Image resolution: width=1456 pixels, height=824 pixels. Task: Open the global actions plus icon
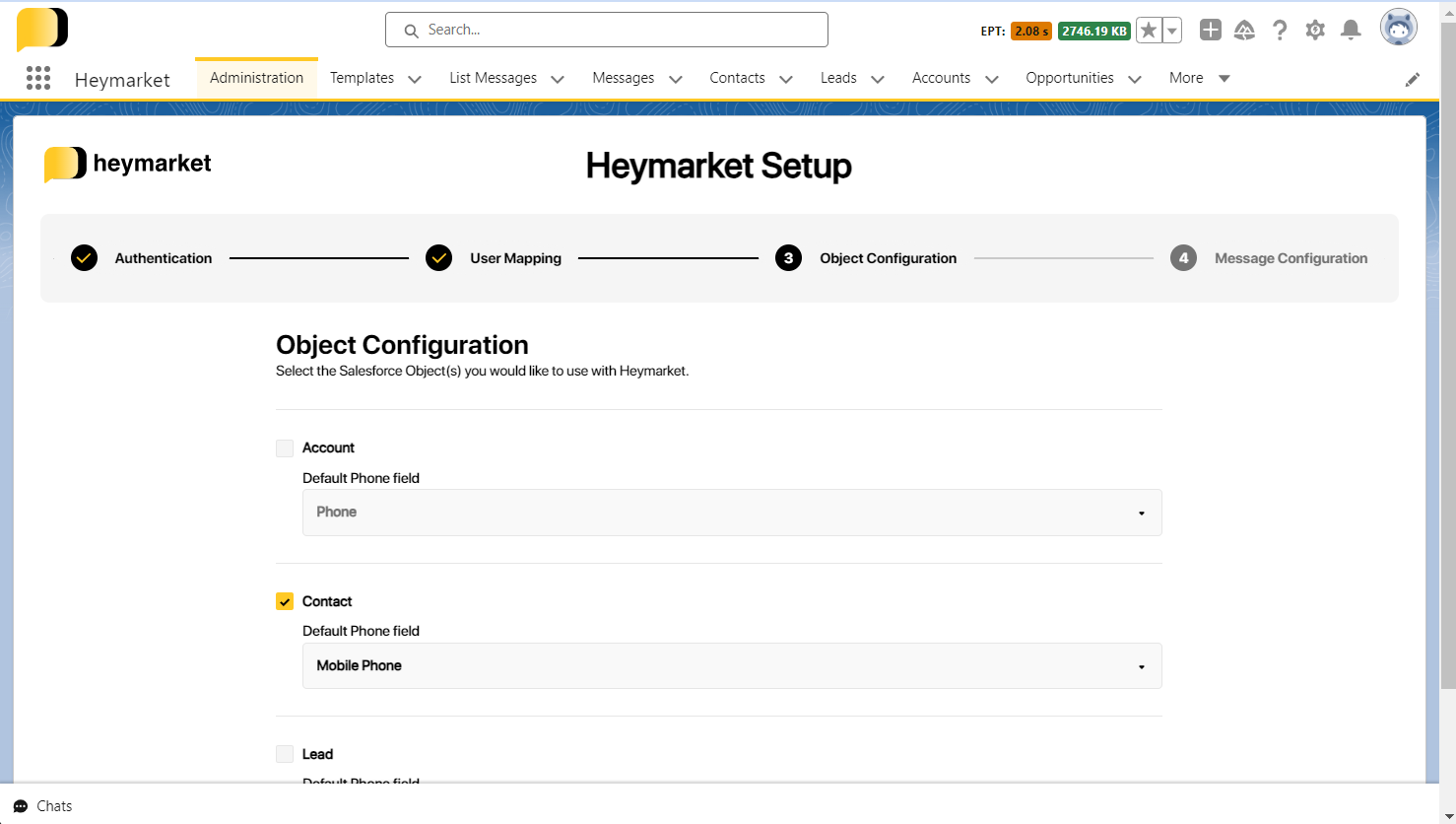(x=1211, y=31)
